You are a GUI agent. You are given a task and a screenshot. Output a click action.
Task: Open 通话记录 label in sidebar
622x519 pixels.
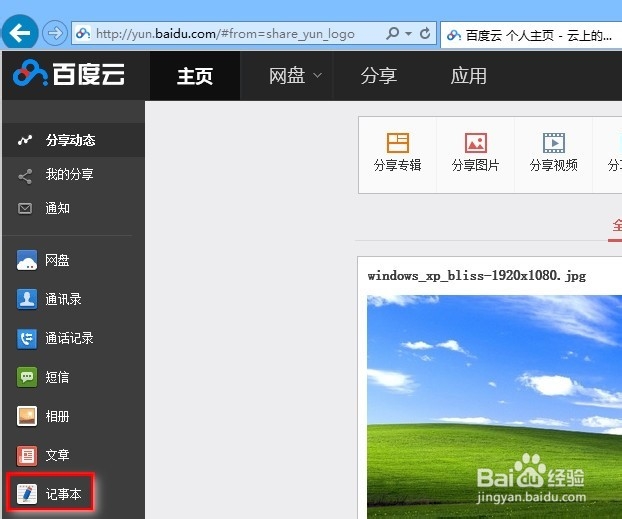coord(69,338)
